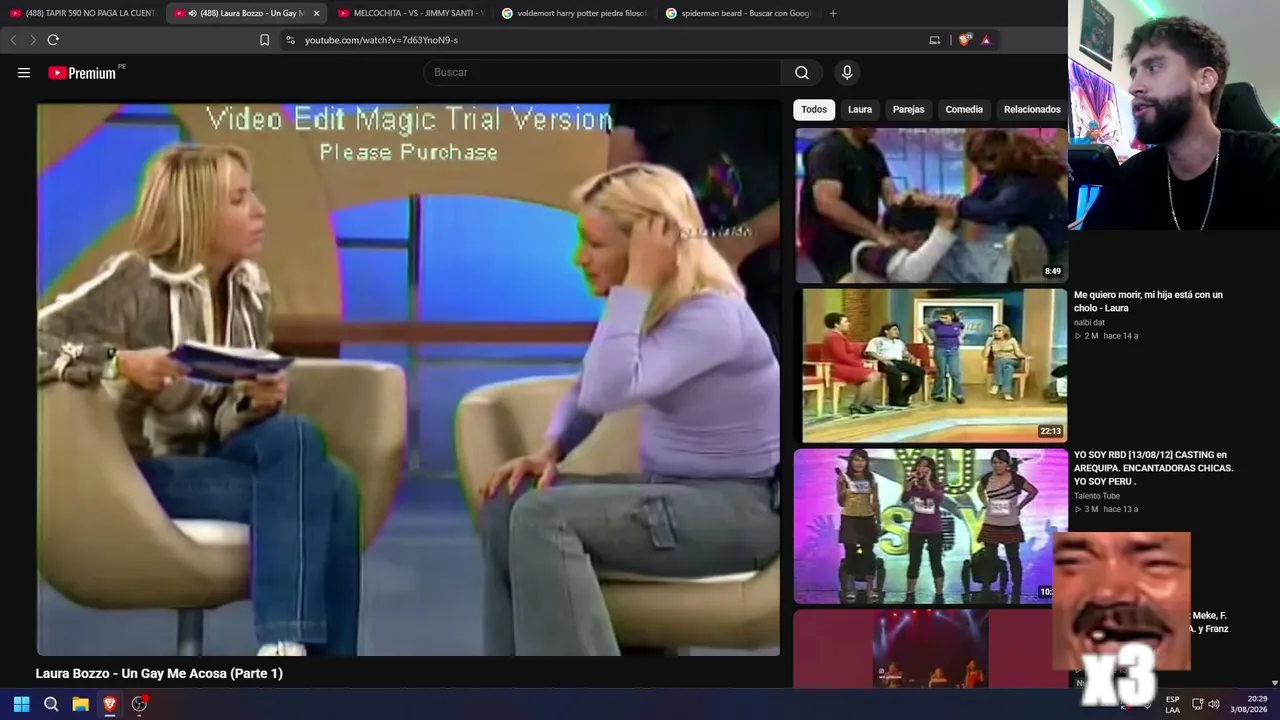This screenshot has width=1280, height=720.
Task: Select the Comedia filter chip
Action: [964, 109]
